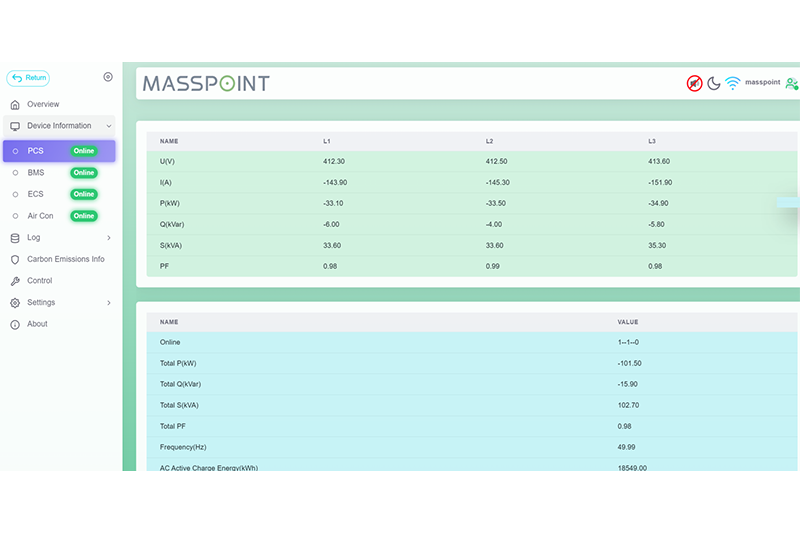Image resolution: width=800 pixels, height=533 pixels.
Task: Select the BMS device radio bullet
Action: point(15,173)
